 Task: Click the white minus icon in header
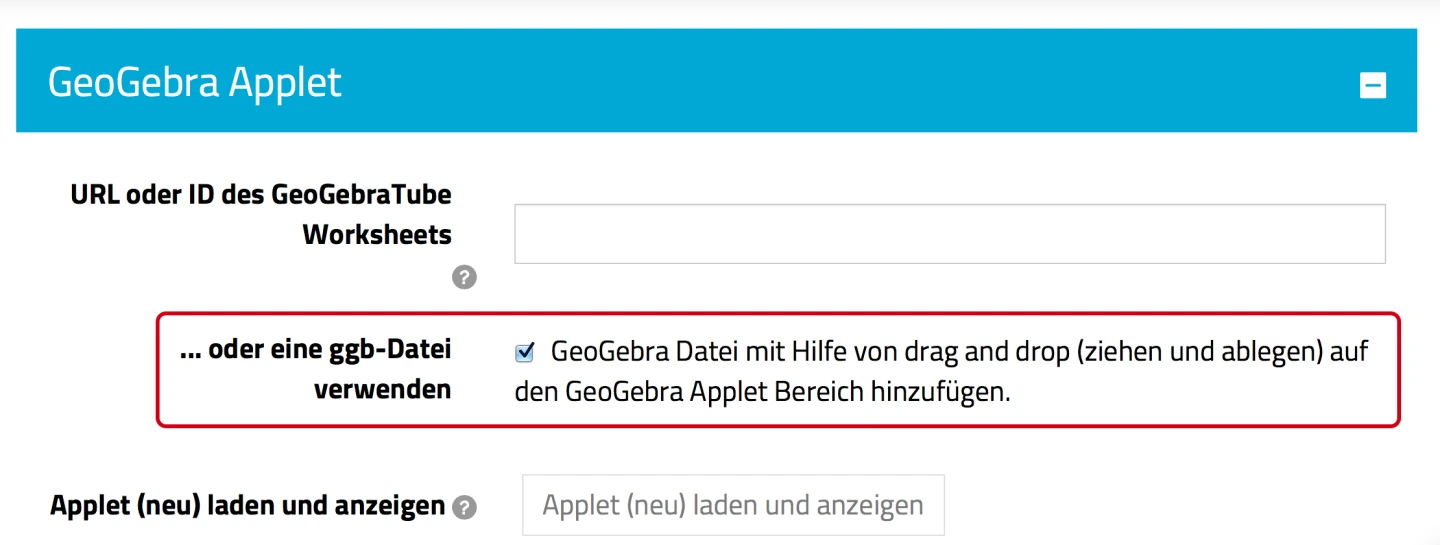(1372, 86)
